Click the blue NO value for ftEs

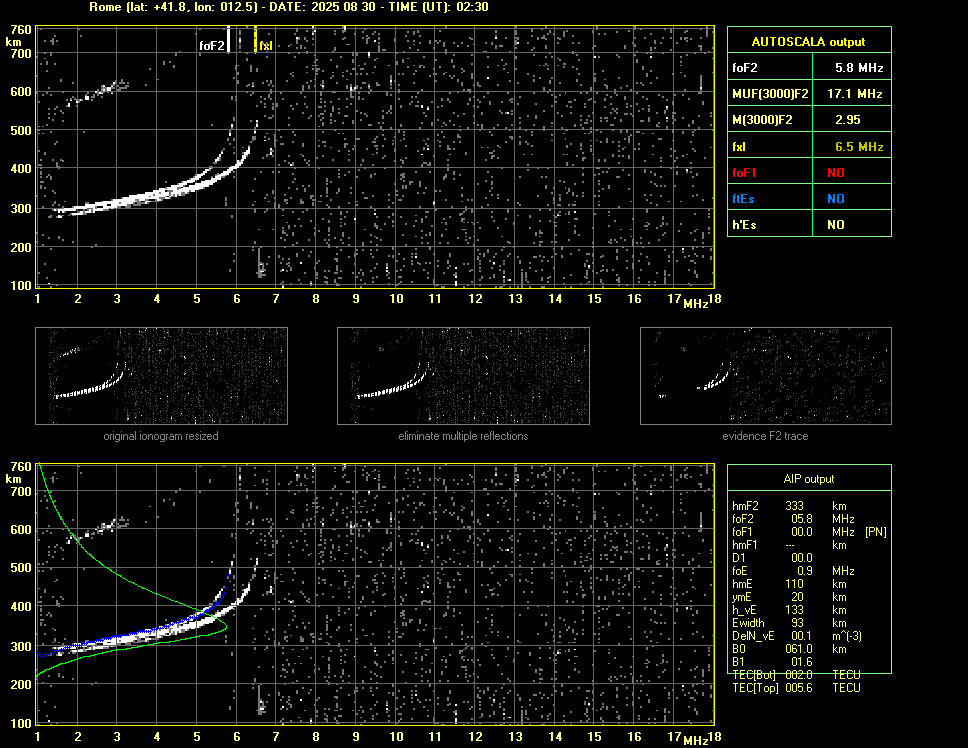[x=836, y=199]
